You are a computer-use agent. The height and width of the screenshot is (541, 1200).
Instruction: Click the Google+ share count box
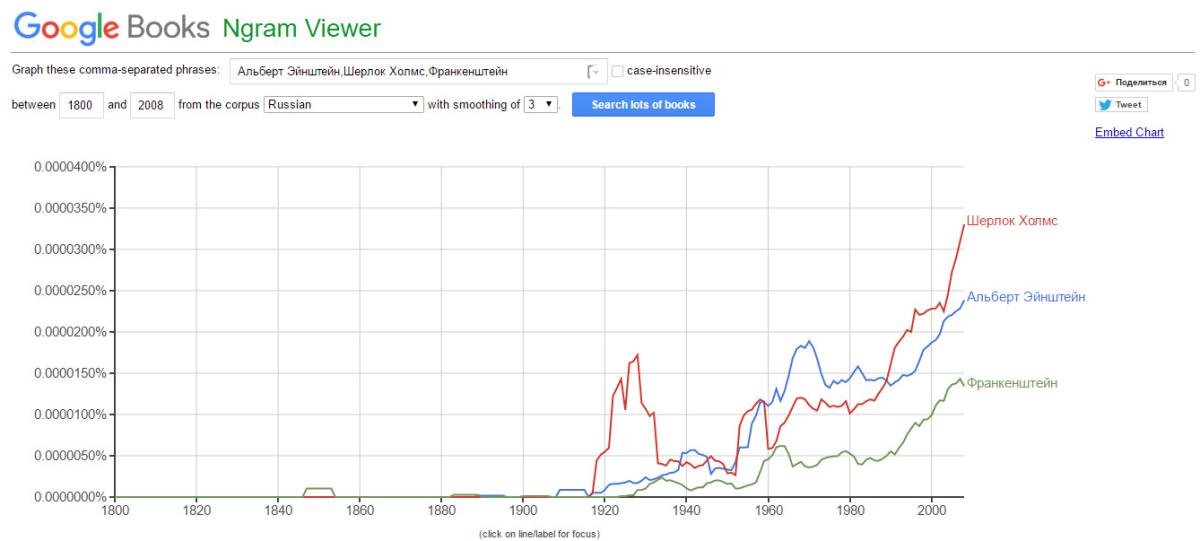1186,82
